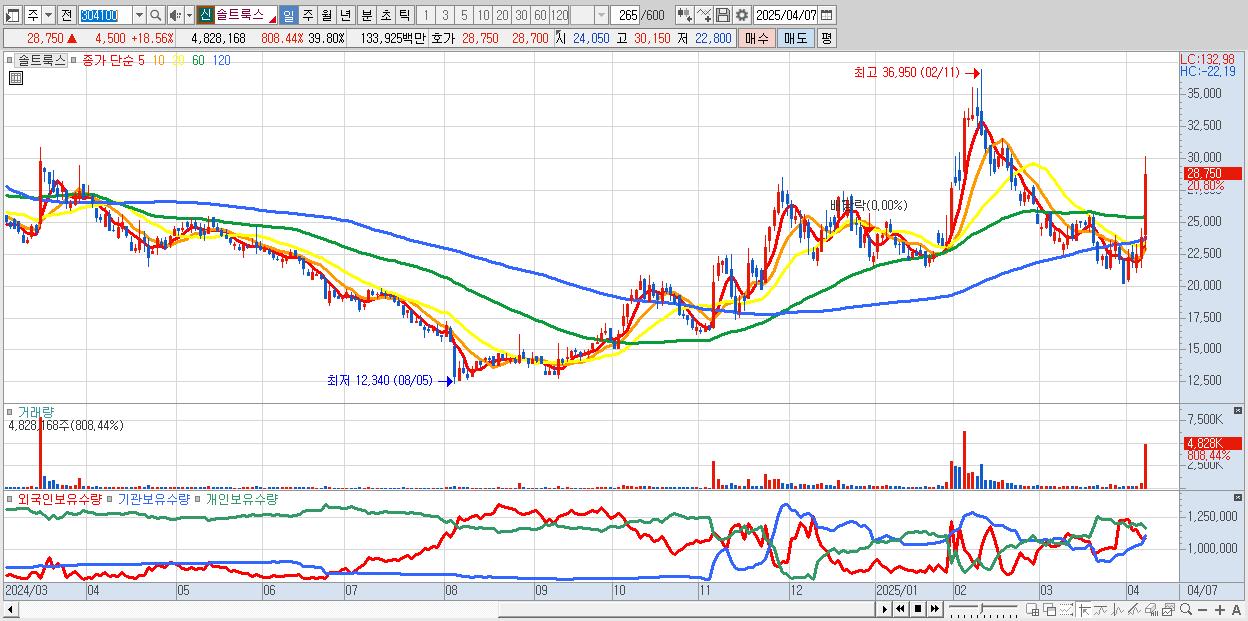Select the 년 (yearly) period toggle
Image resolution: width=1248 pixels, height=621 pixels.
coord(345,15)
